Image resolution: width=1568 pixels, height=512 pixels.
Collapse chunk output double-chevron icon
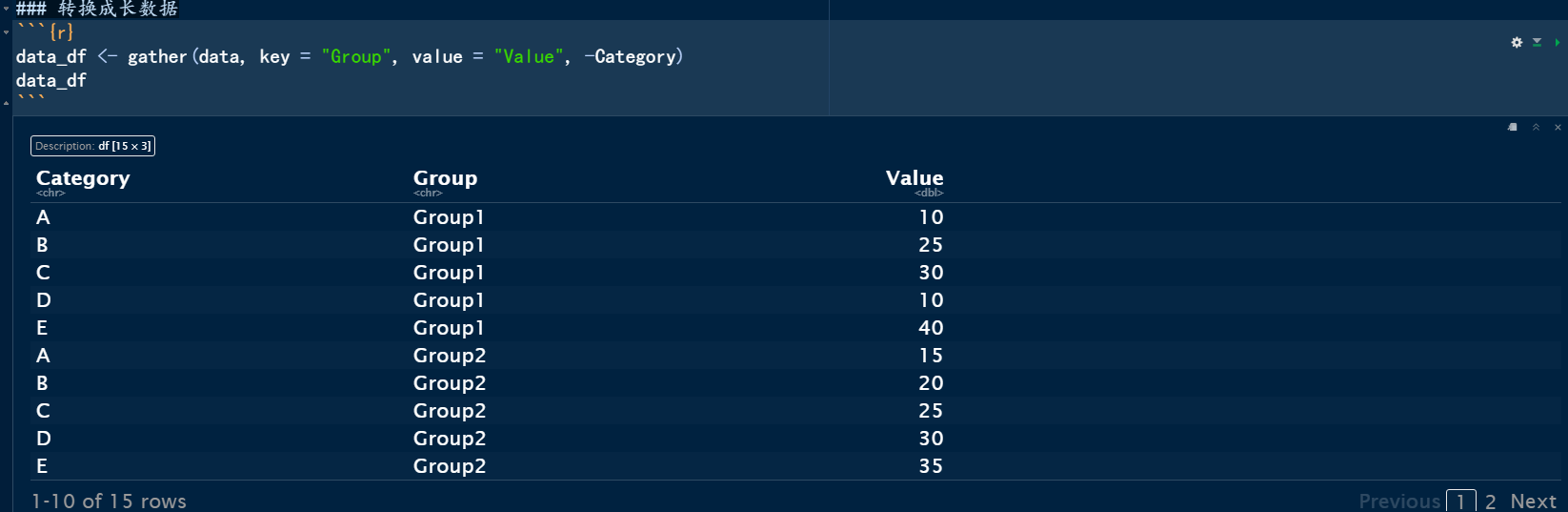pyautogui.click(x=1536, y=127)
